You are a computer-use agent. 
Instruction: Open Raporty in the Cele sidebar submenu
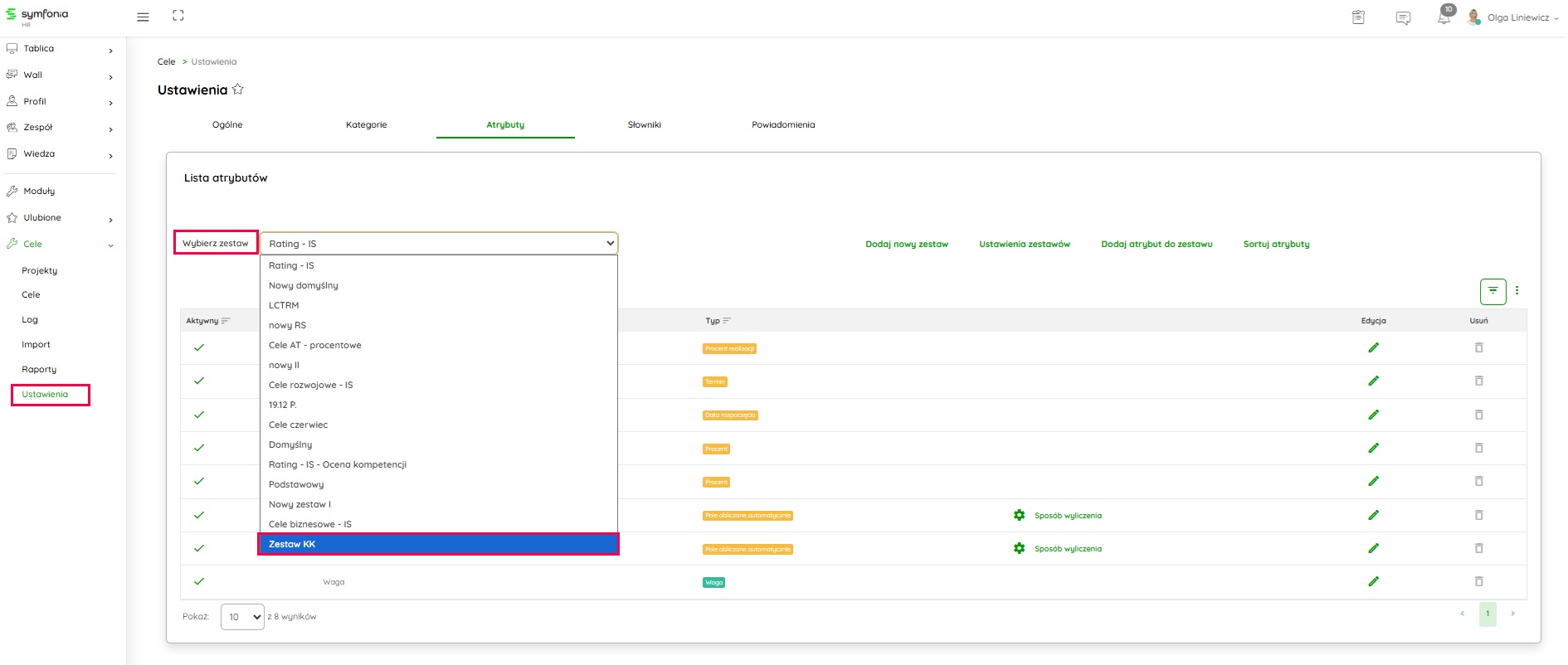(x=39, y=369)
